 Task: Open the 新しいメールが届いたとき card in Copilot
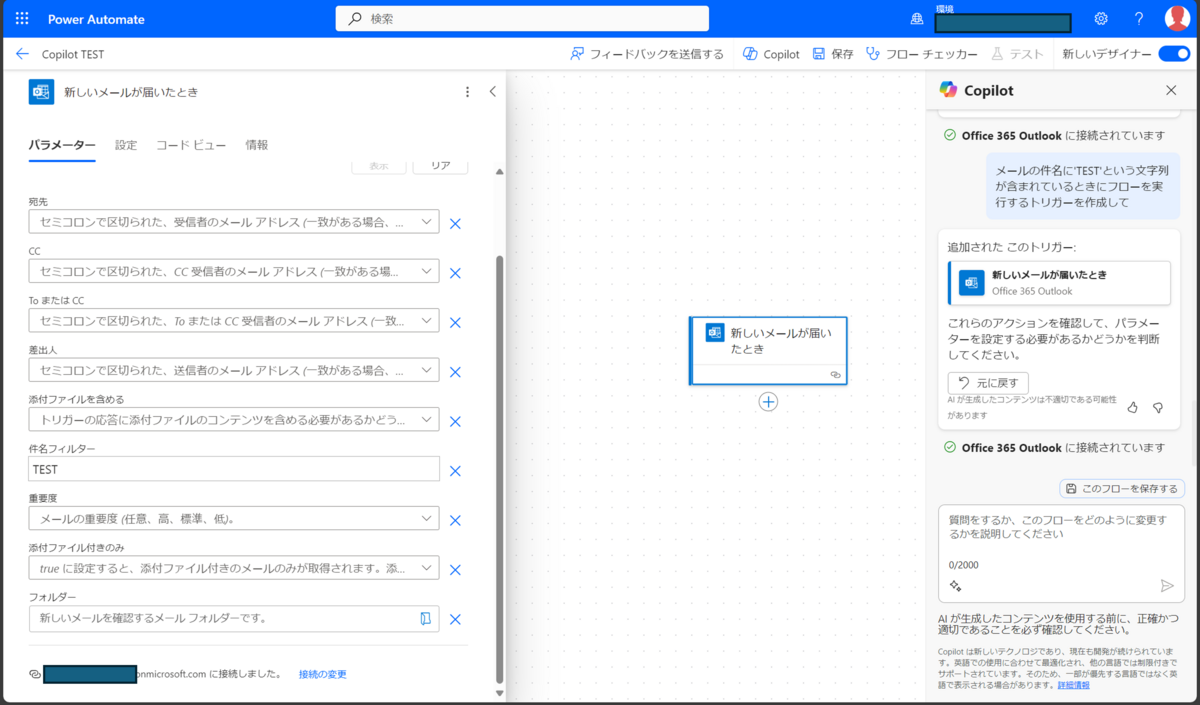click(x=1059, y=283)
